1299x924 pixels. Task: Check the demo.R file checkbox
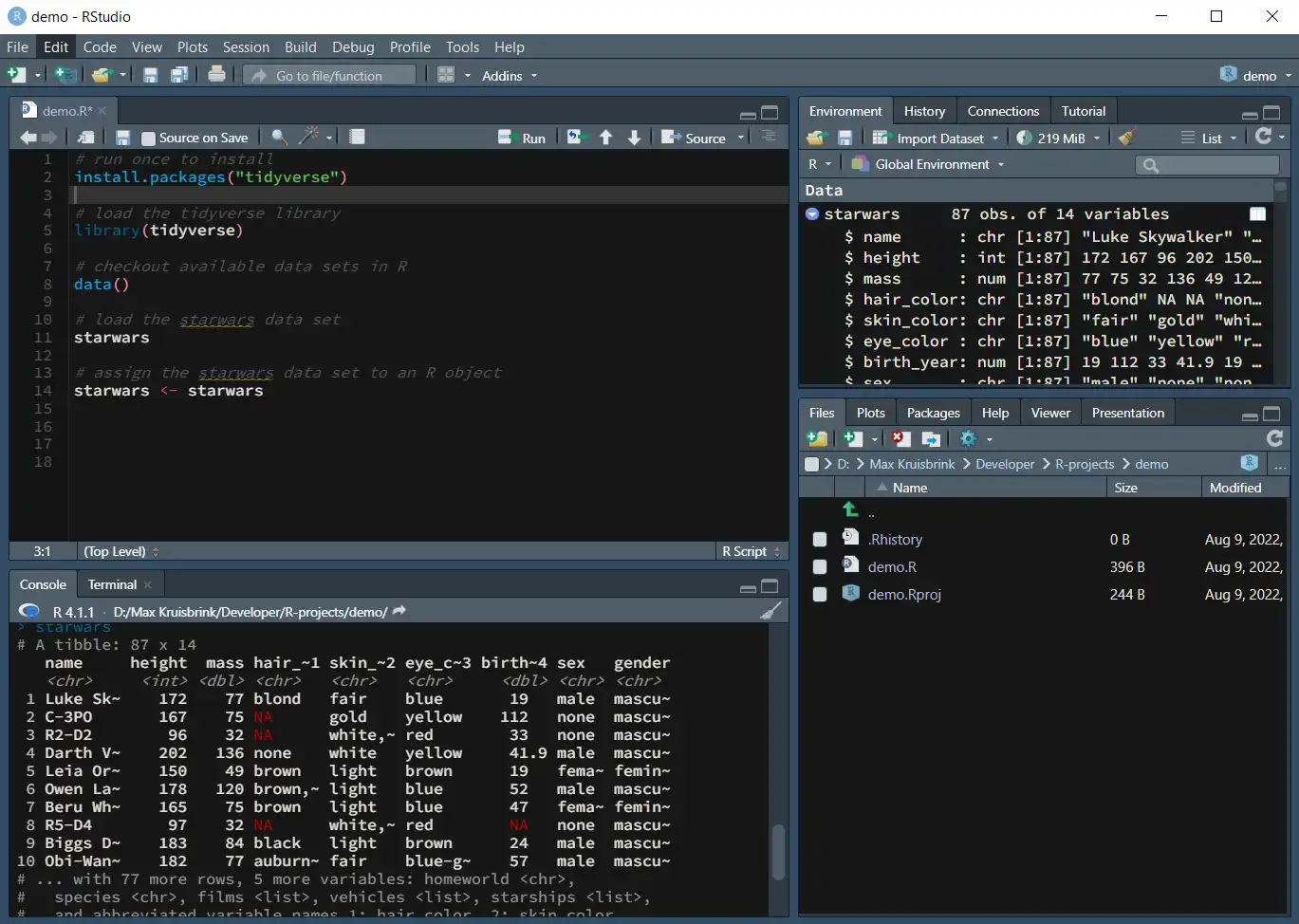[x=820, y=566]
